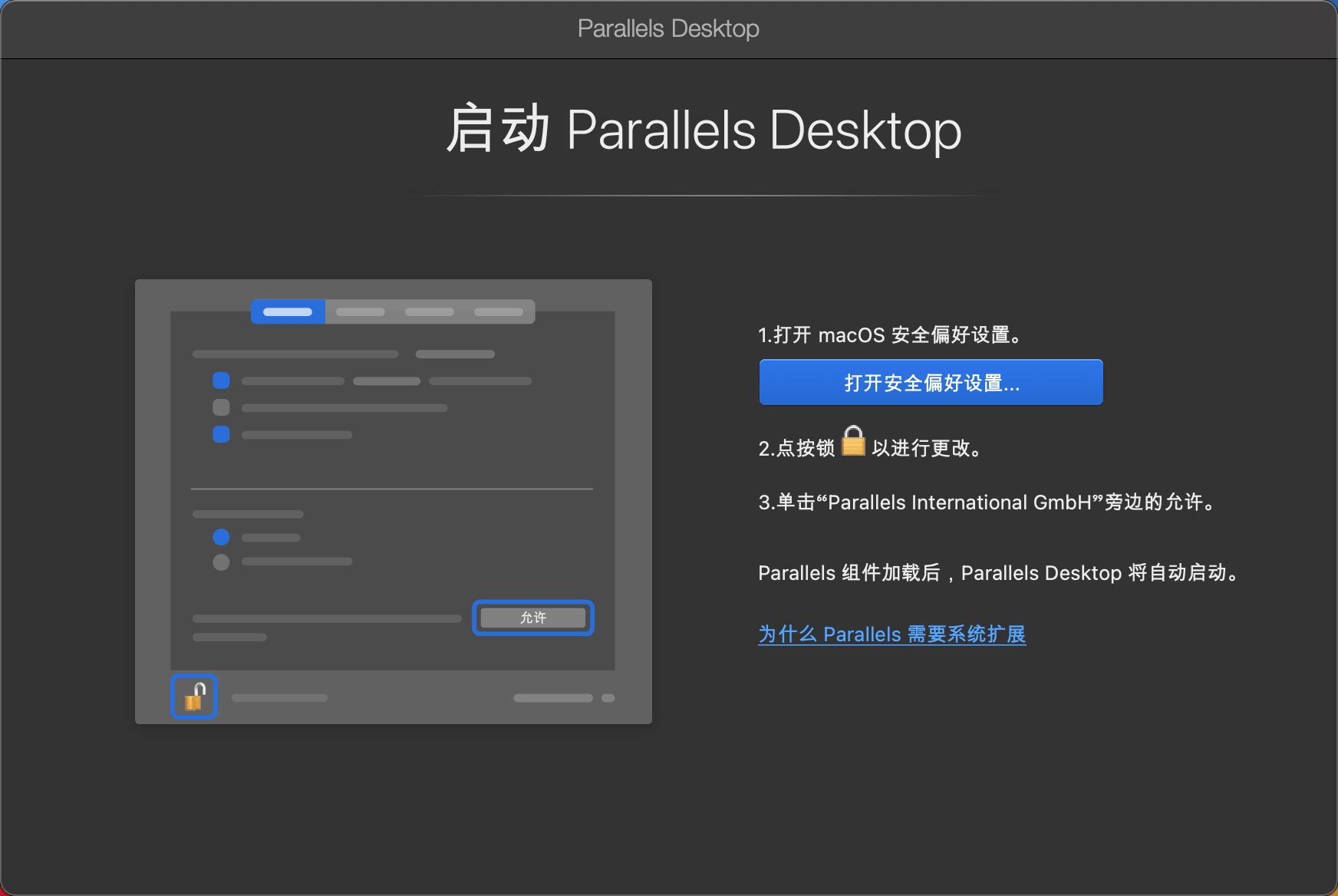Toggle the gray unchecked checkbox in the illustration
1338x896 pixels.
(x=221, y=407)
